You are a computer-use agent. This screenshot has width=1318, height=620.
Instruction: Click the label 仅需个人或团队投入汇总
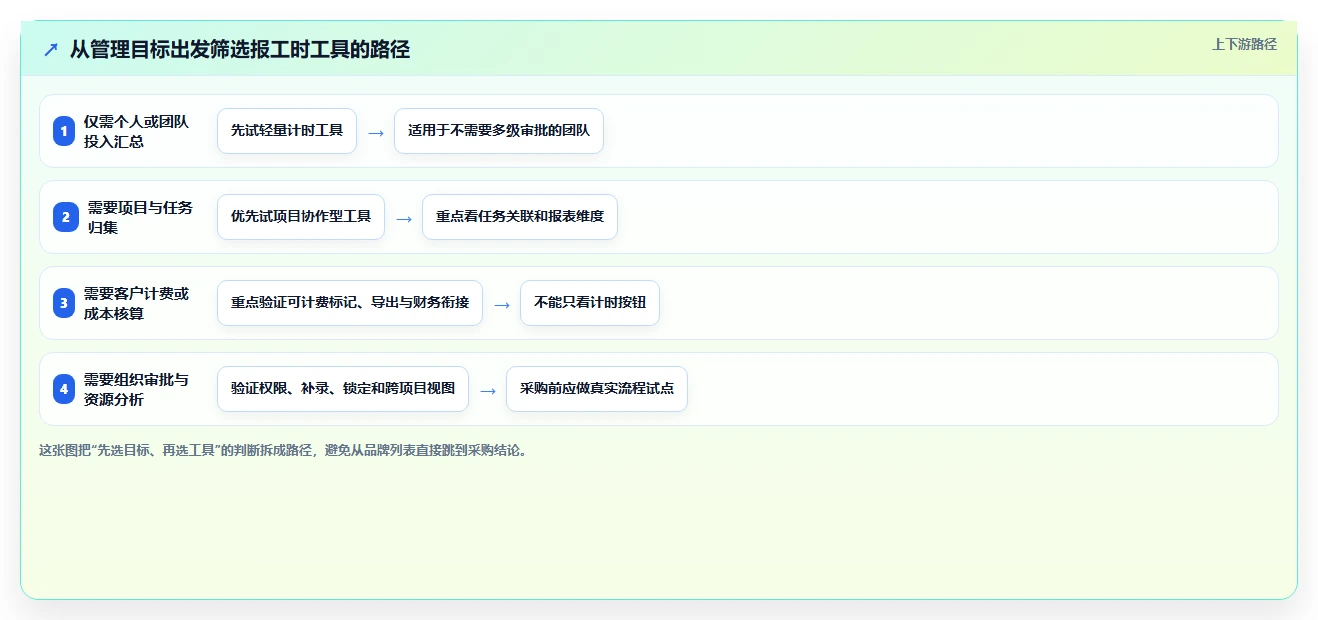(136, 131)
